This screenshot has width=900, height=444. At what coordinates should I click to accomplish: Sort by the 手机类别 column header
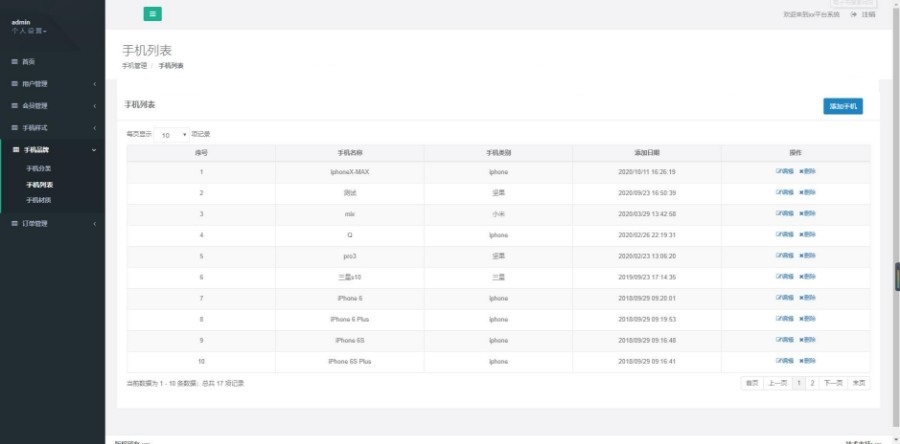click(498, 153)
